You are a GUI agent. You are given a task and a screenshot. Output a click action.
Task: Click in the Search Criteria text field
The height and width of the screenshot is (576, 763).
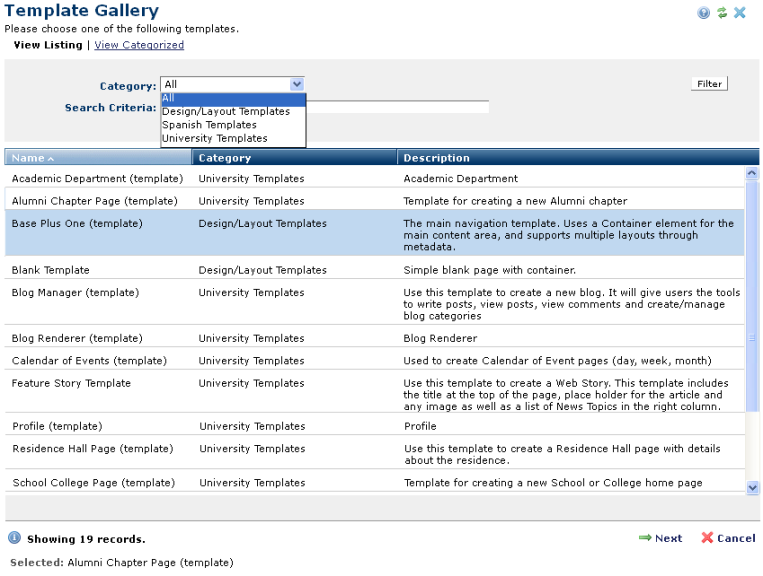398,108
